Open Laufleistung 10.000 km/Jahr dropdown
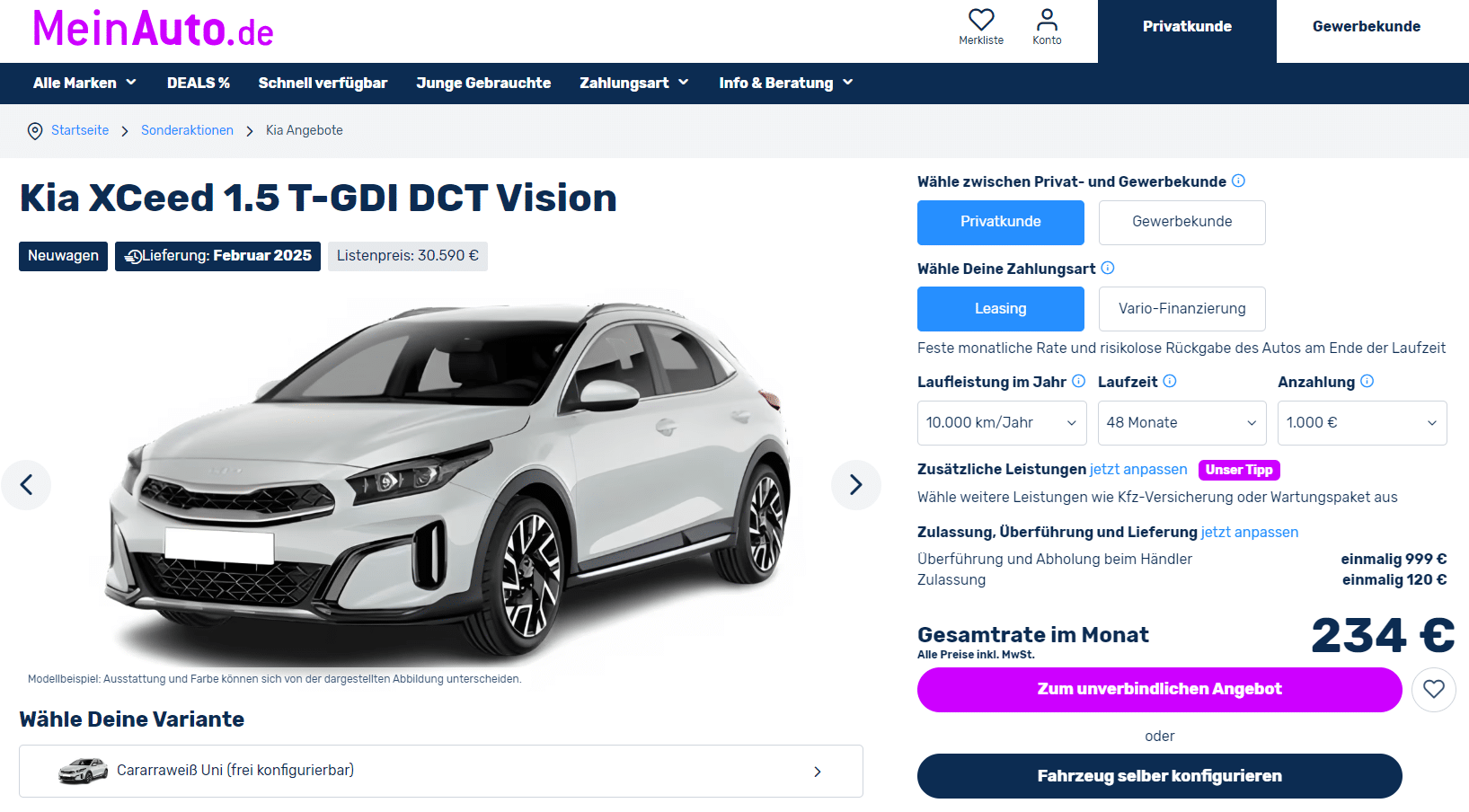The height and width of the screenshot is (812, 1469). 1002,423
